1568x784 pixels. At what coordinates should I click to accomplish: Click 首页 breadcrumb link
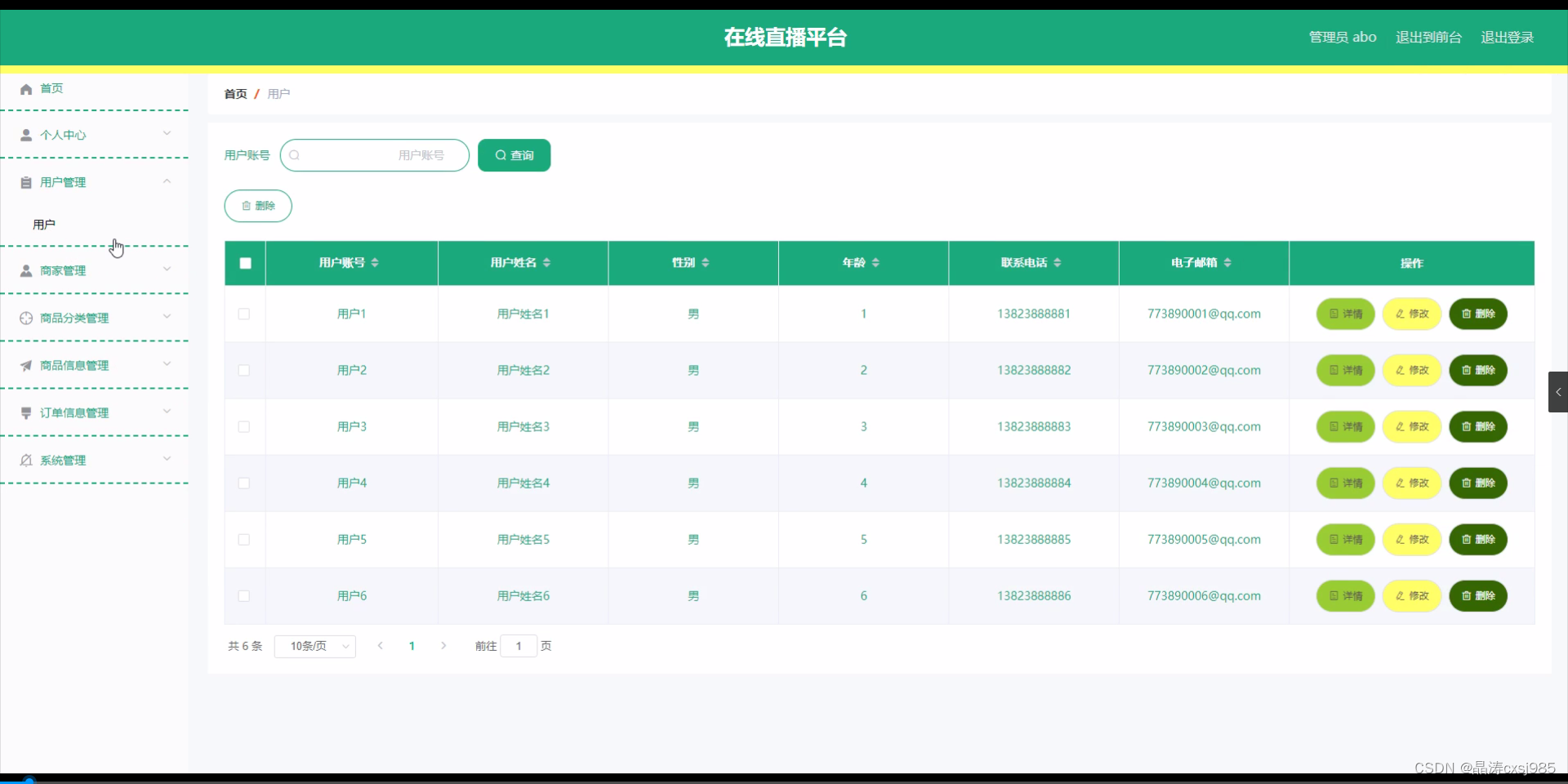tap(235, 94)
